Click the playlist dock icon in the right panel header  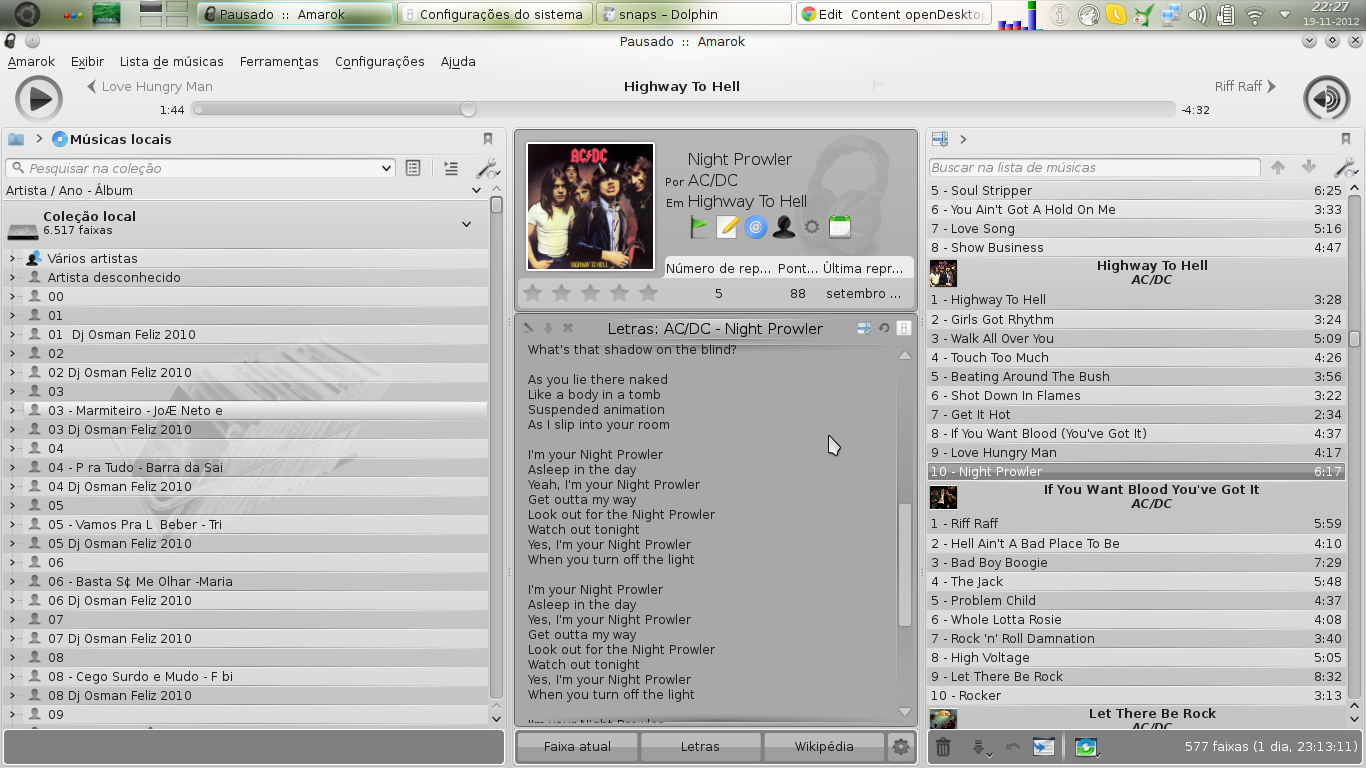(940, 139)
